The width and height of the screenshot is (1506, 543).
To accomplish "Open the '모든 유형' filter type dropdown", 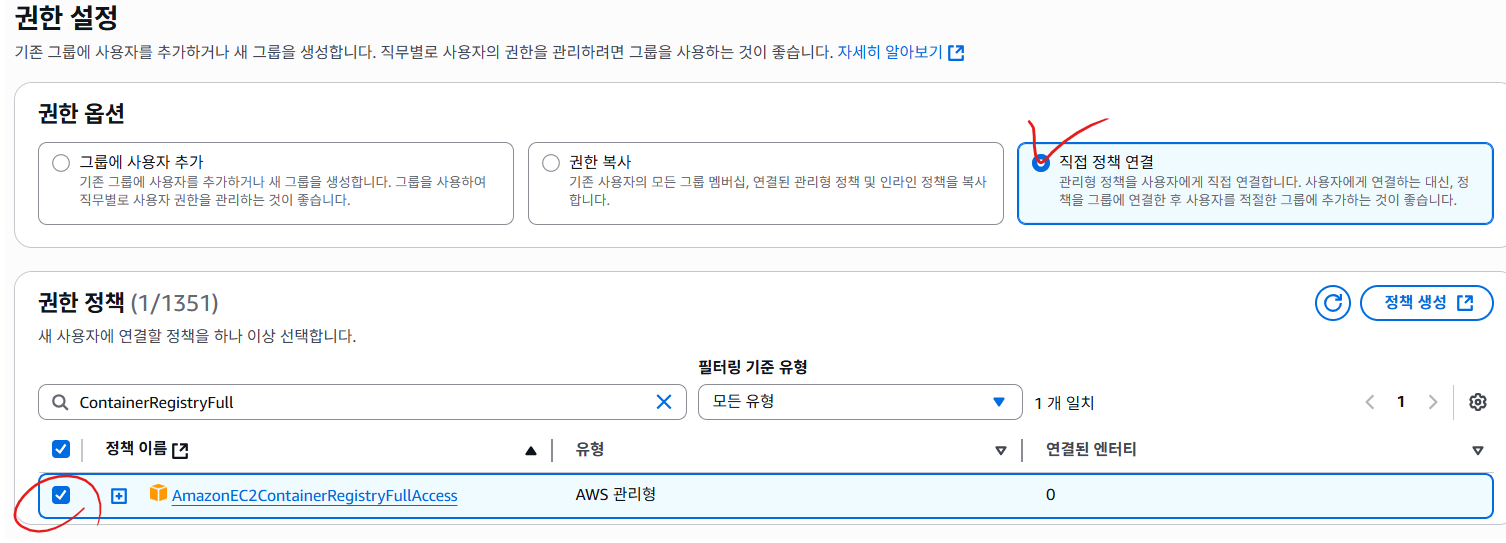I will (x=860, y=402).
